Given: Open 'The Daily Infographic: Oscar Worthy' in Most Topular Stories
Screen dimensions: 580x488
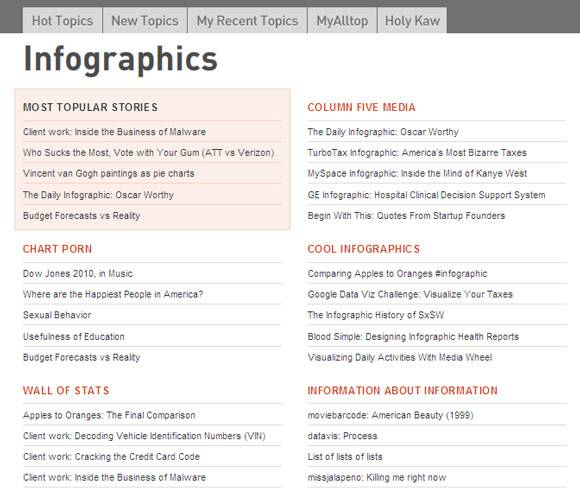Looking at the screenshot, I should (x=98, y=195).
